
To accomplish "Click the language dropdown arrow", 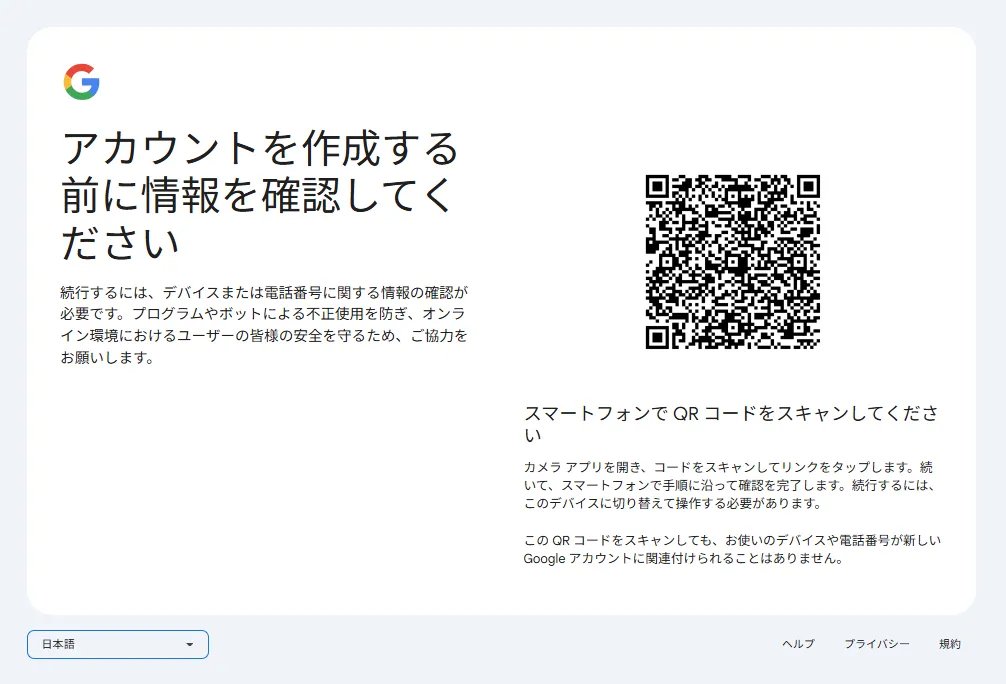I will [x=189, y=645].
